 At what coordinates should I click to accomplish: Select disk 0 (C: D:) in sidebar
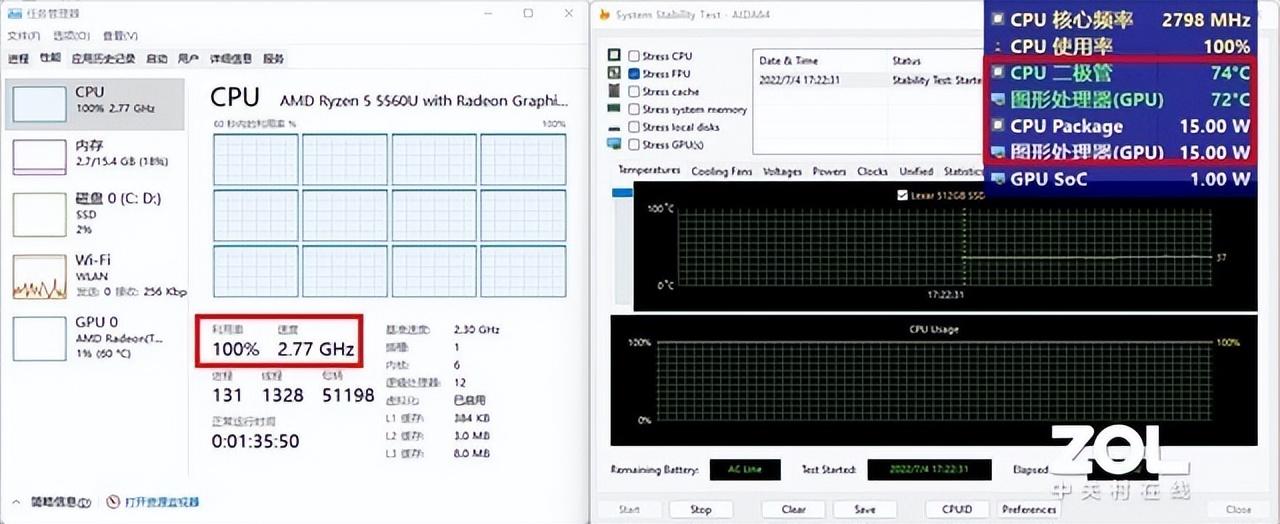coord(95,214)
